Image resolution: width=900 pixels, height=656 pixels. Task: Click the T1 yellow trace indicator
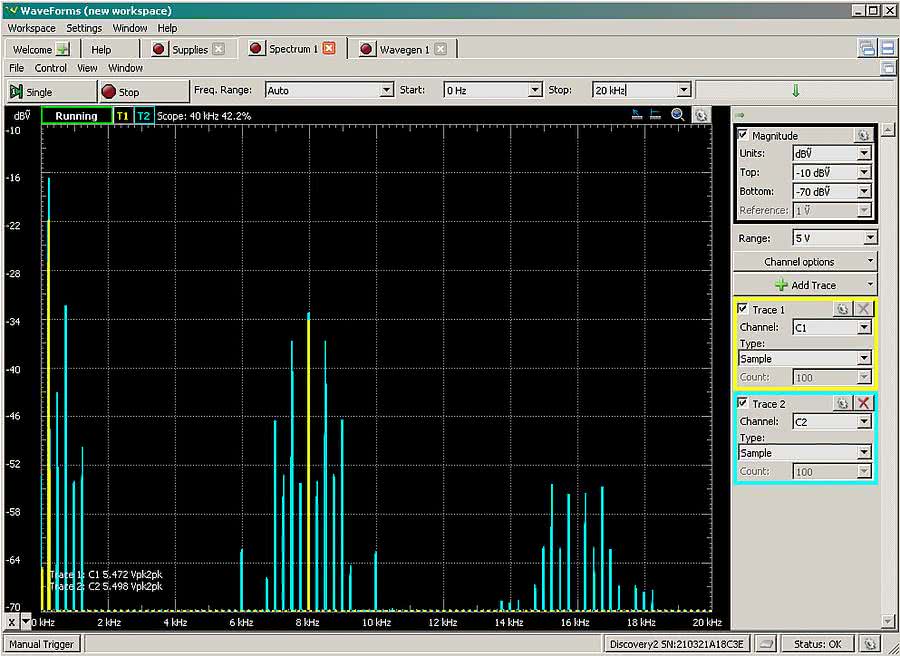pos(122,116)
